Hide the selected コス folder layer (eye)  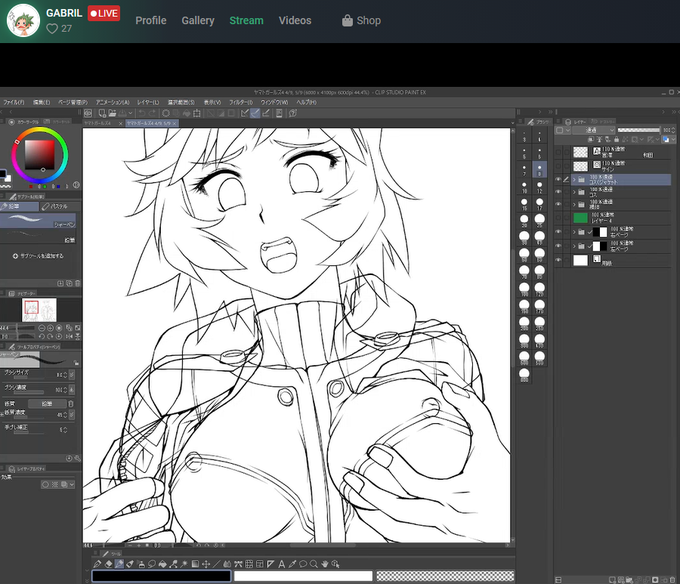559,179
